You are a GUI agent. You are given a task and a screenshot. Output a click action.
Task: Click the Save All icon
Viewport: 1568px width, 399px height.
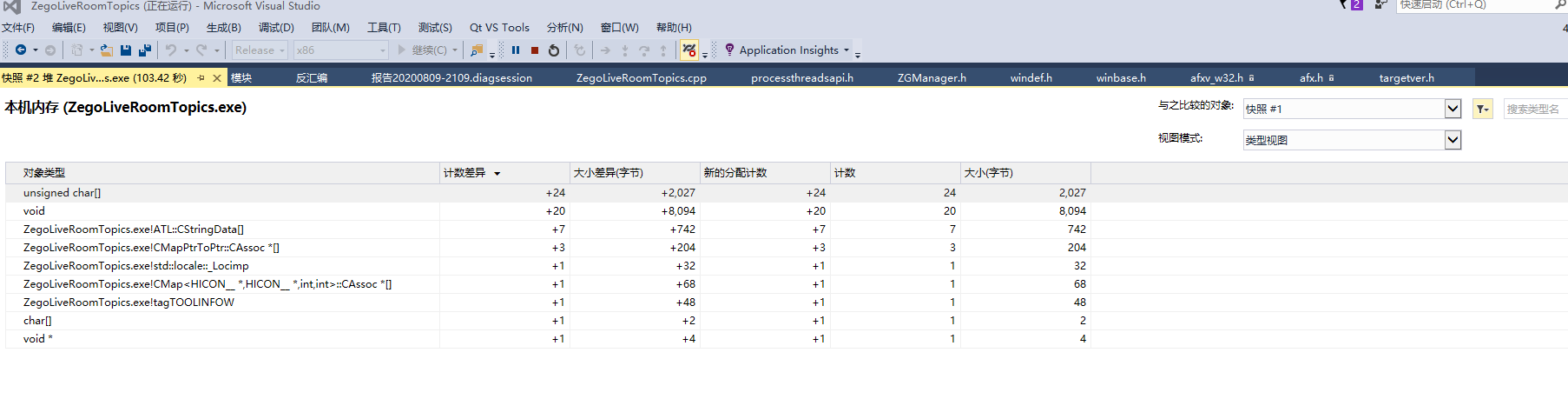145,50
